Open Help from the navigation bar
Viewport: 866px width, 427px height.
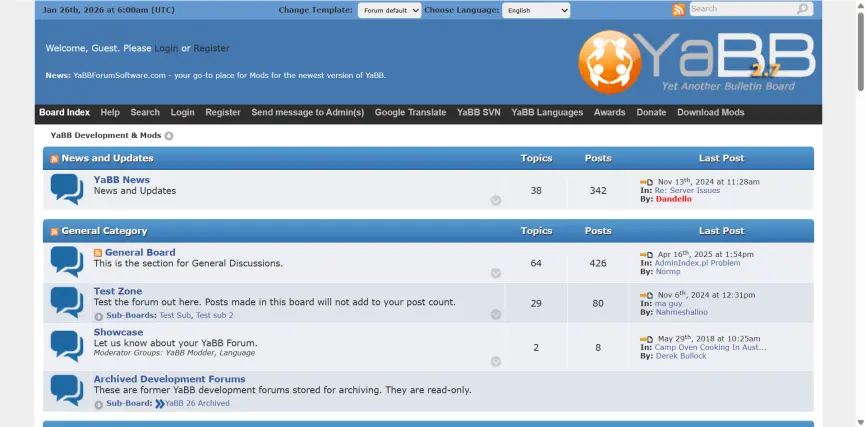(110, 112)
